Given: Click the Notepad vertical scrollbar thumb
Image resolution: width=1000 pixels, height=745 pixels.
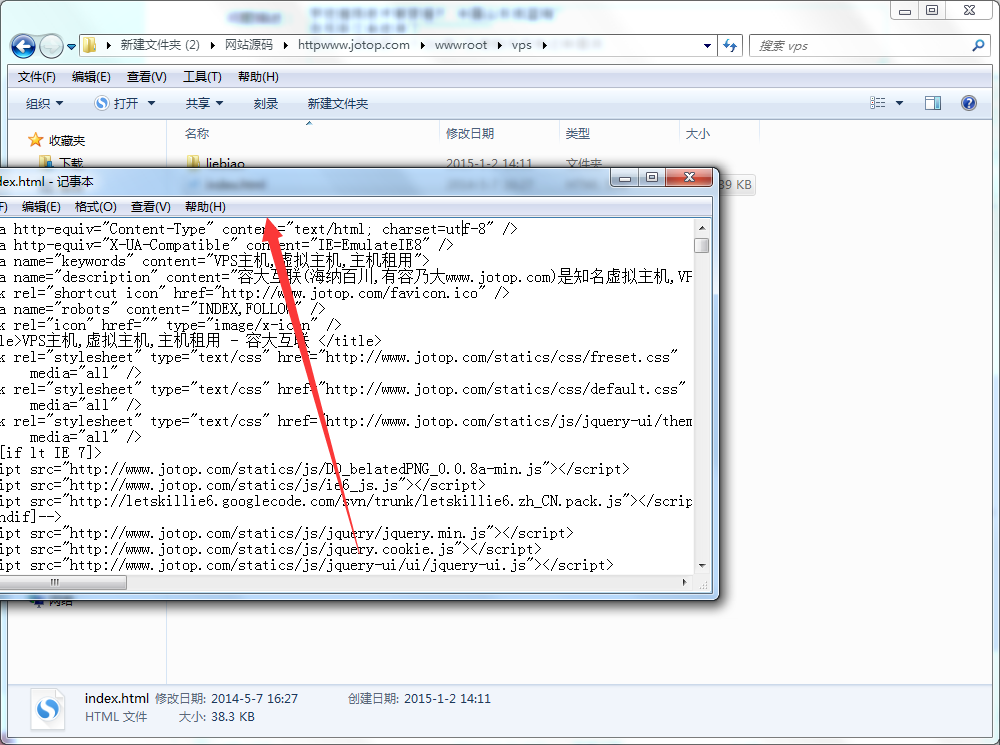Looking at the screenshot, I should [x=702, y=246].
